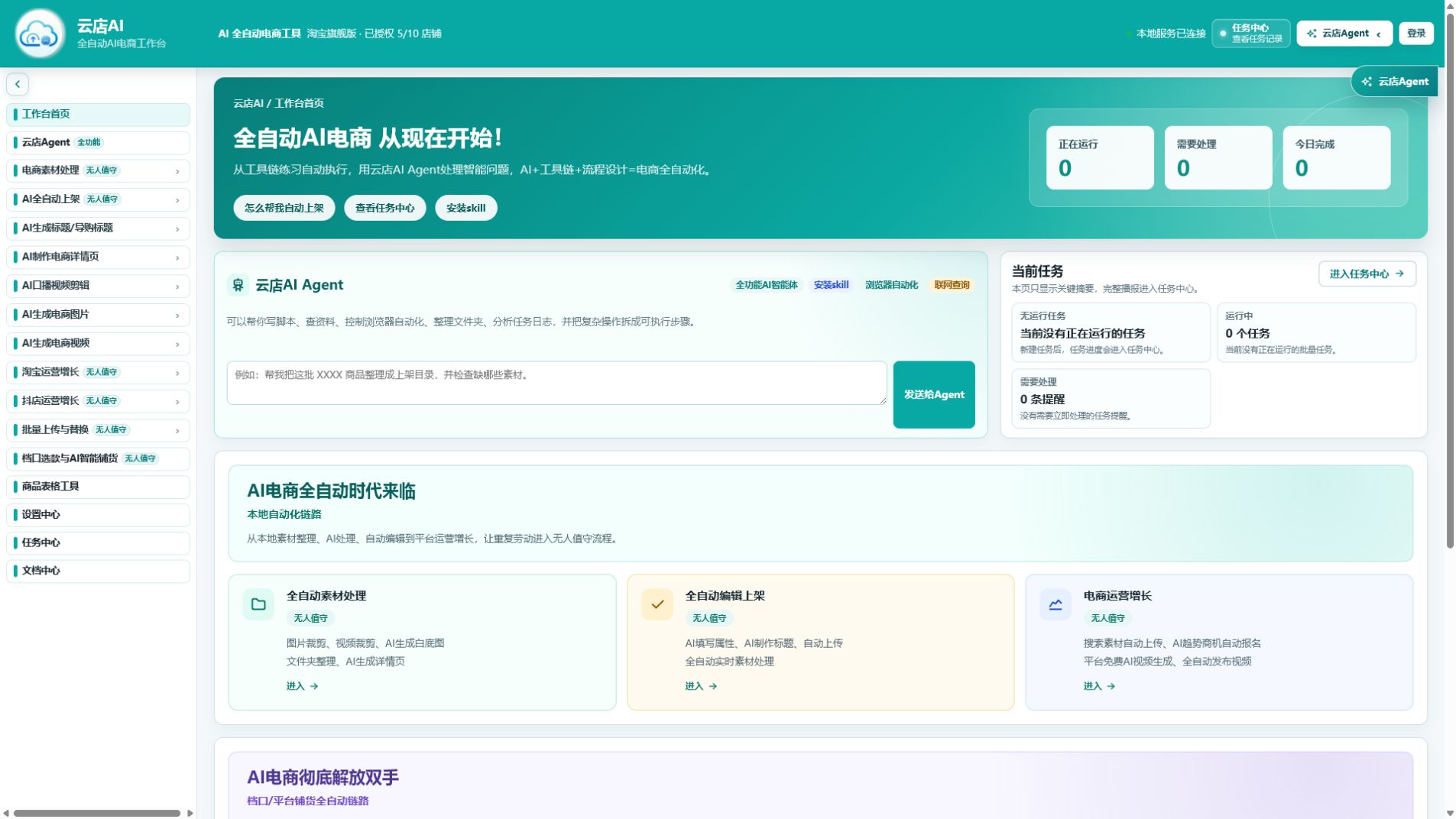Click the 联网查询 tag
Viewport: 1456px width, 819px height.
(x=952, y=285)
